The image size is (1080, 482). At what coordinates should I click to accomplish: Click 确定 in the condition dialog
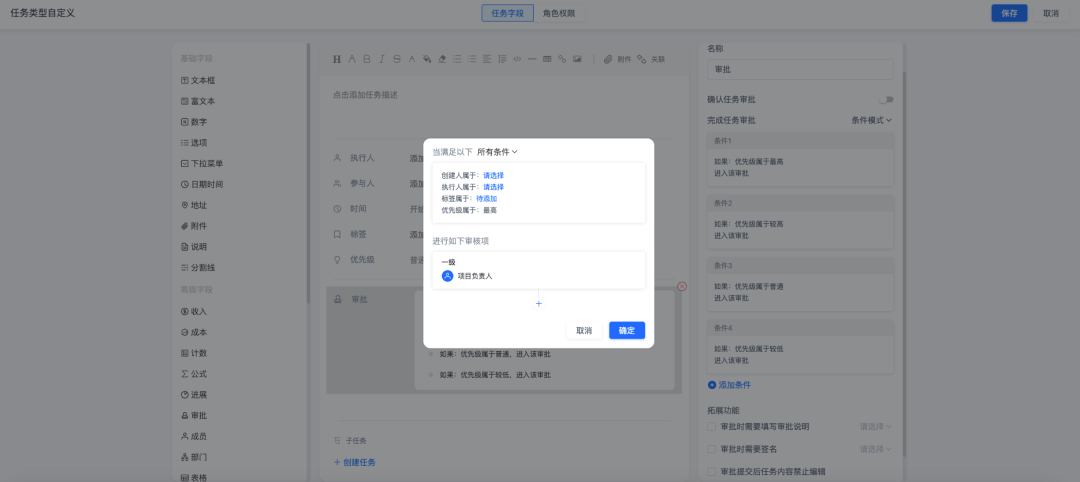[x=627, y=331]
